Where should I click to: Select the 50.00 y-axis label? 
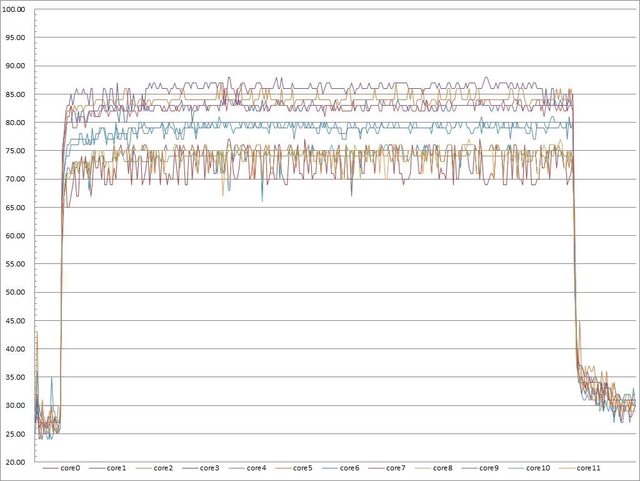point(19,293)
